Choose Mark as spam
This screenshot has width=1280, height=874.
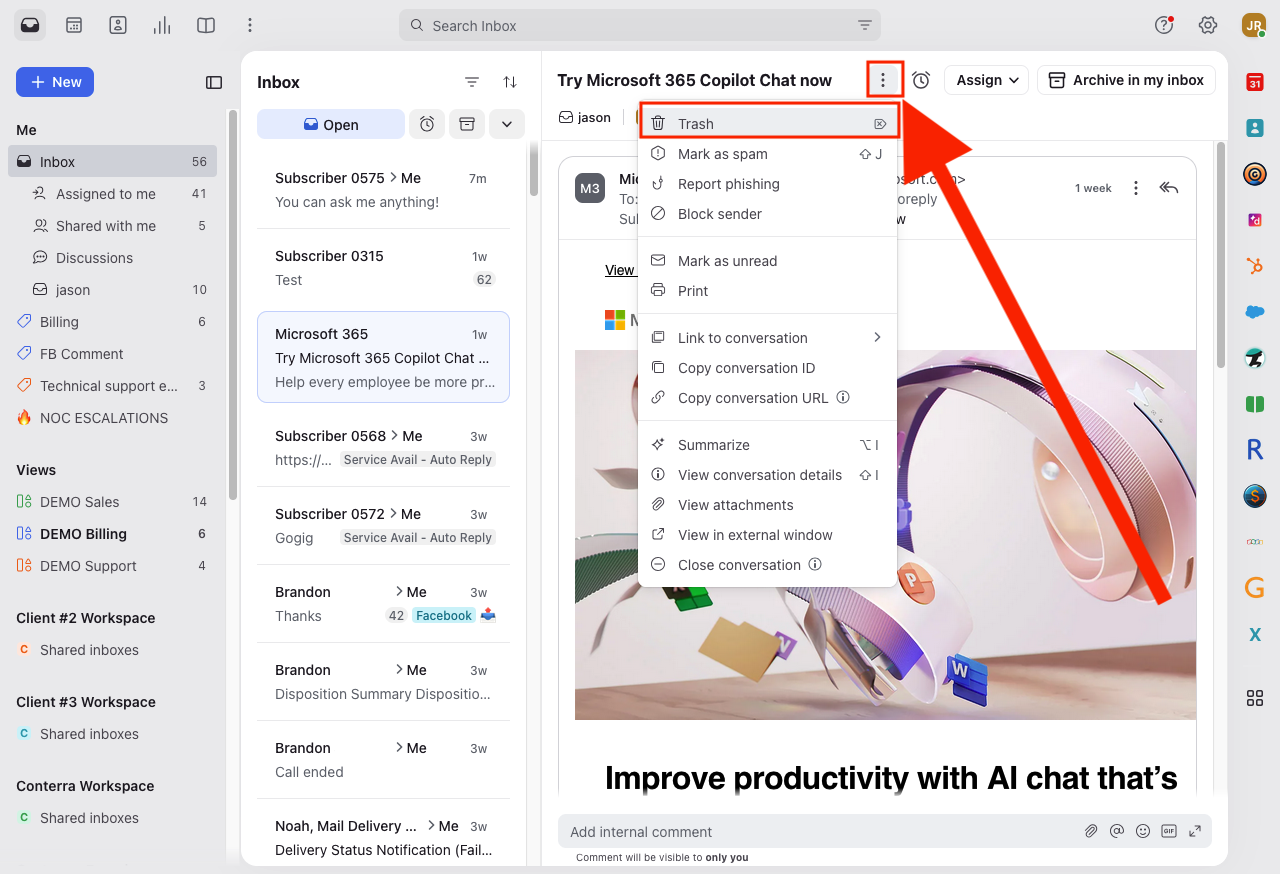pos(768,154)
